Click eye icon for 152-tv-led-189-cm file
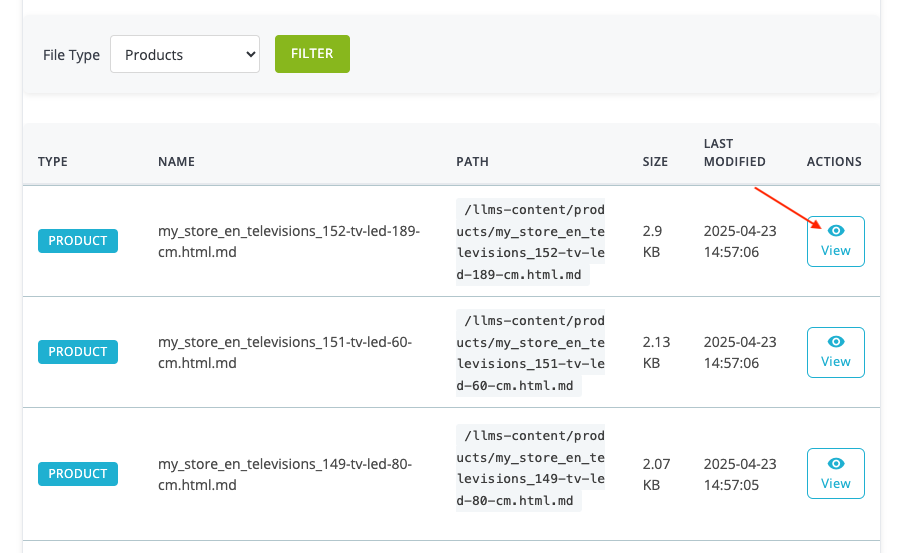Screen dimensions: 905x553 836,231
